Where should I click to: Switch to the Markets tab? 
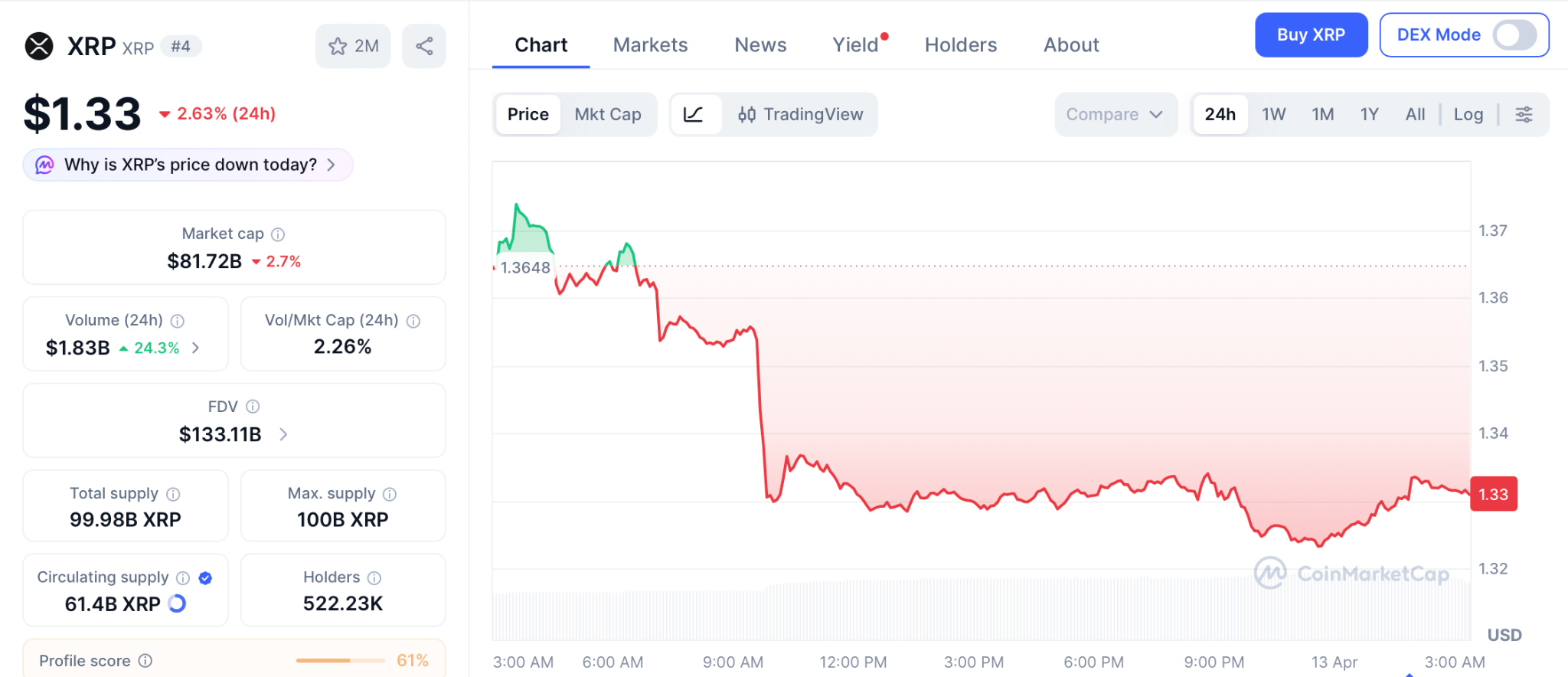[x=650, y=45]
